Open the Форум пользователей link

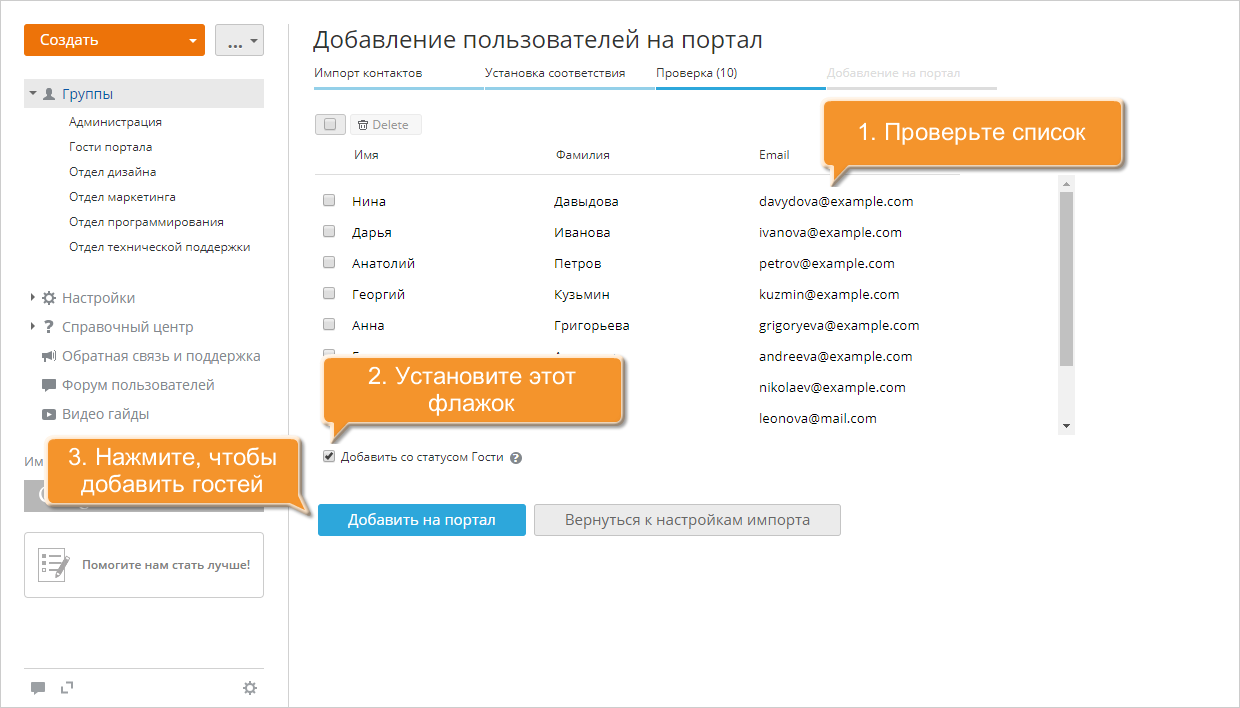(x=138, y=385)
